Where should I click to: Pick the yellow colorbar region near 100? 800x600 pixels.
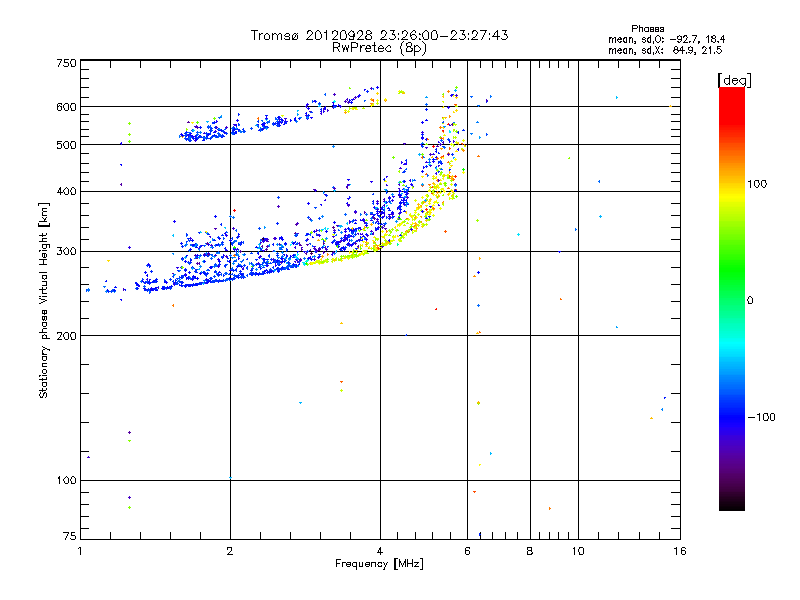point(731,185)
